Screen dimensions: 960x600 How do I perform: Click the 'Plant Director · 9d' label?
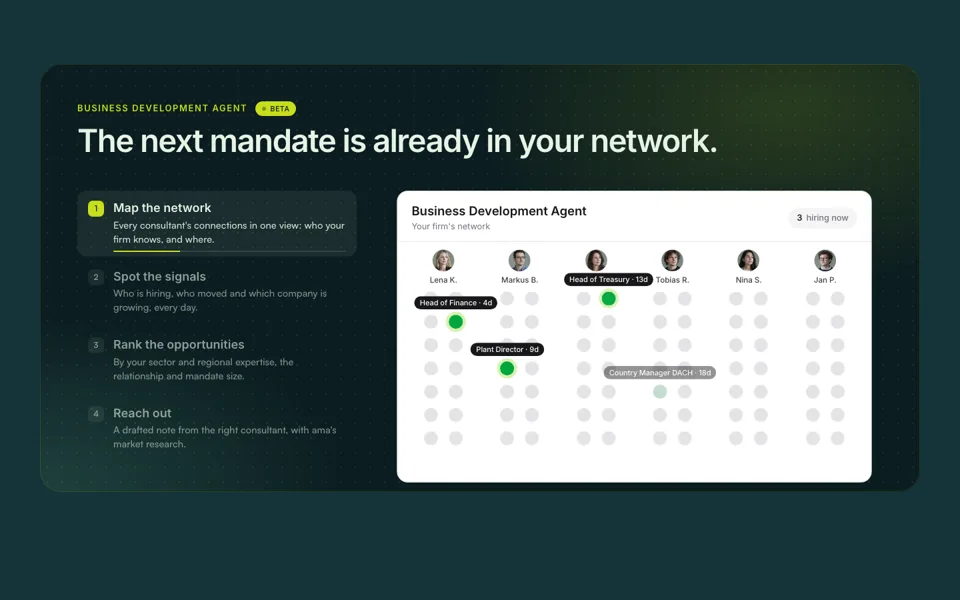point(507,349)
